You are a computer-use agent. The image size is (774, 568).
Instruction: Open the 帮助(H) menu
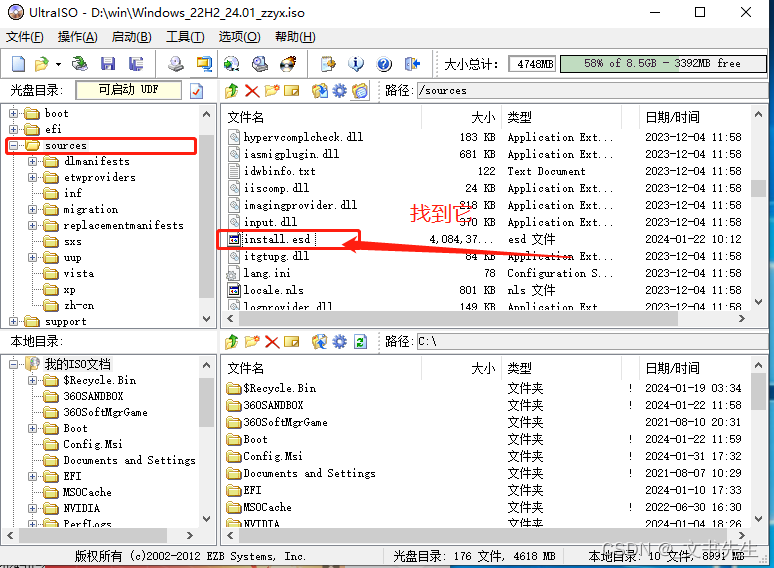point(295,37)
